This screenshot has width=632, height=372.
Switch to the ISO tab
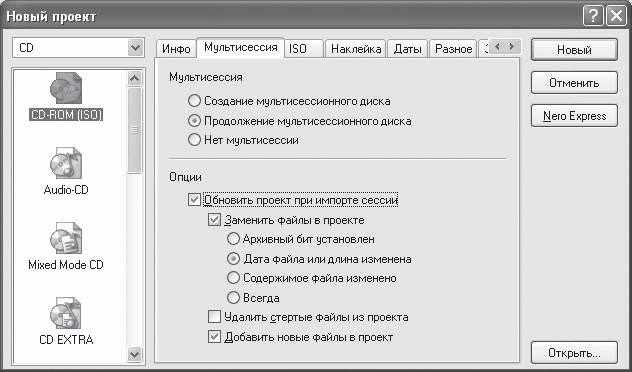(304, 49)
